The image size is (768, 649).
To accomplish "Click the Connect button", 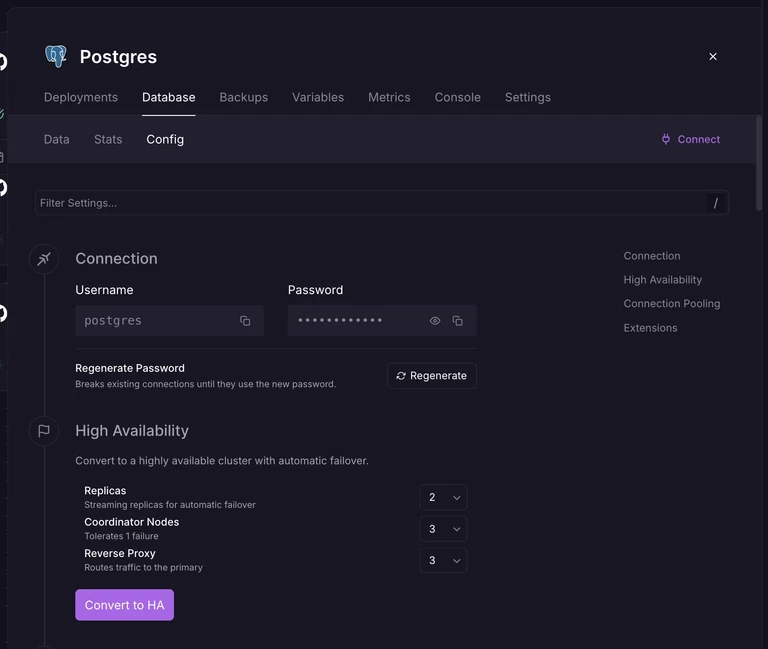I will coord(691,139).
